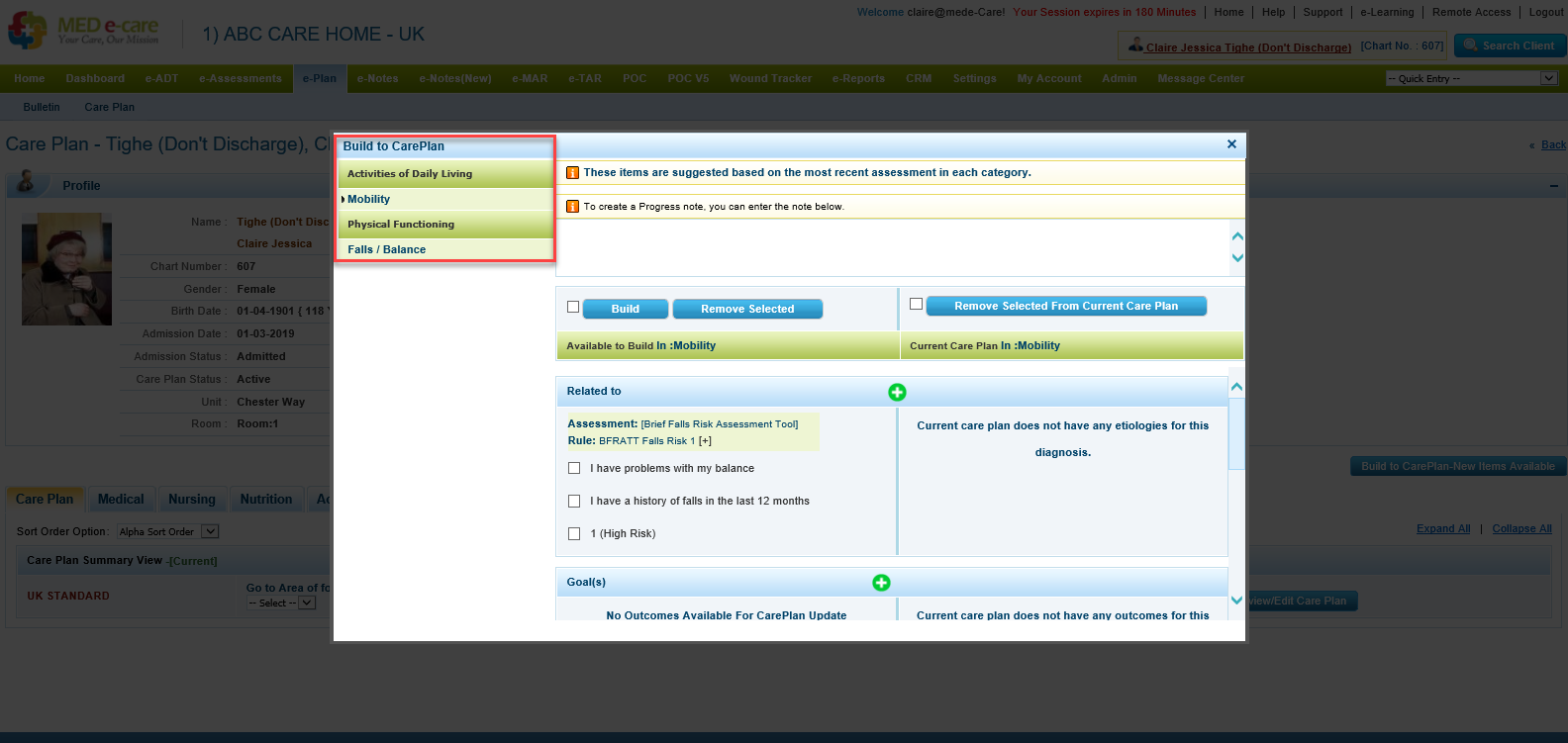Tick the "1 (High Risk)" checkbox
1568x743 pixels.
tap(574, 534)
